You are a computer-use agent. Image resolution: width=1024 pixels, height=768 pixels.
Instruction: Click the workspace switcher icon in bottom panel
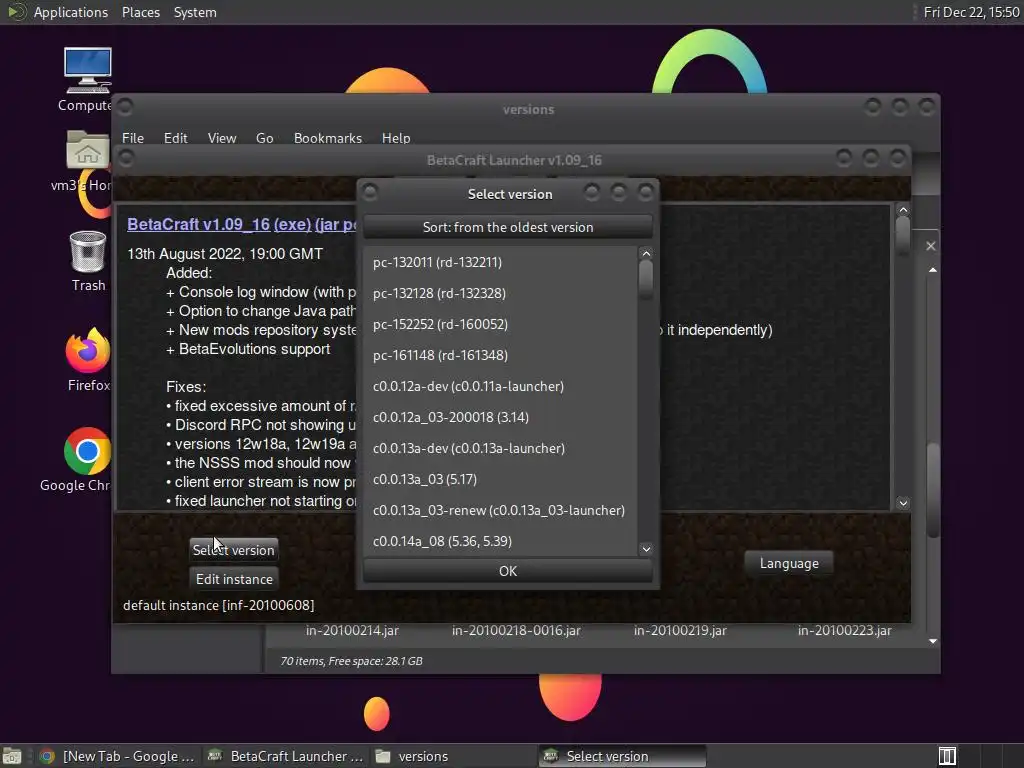click(947, 756)
